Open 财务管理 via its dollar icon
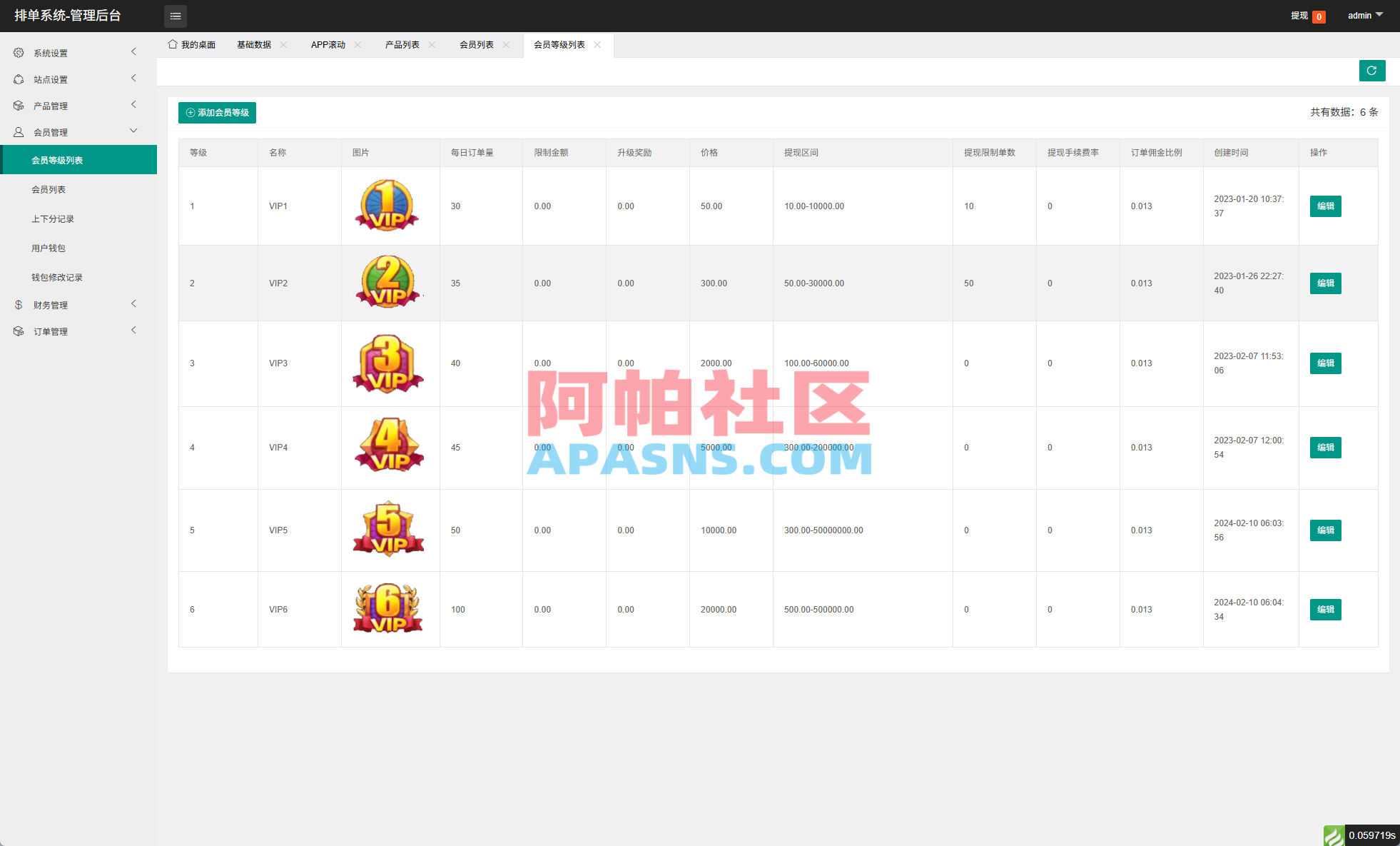1400x846 pixels. [x=19, y=304]
